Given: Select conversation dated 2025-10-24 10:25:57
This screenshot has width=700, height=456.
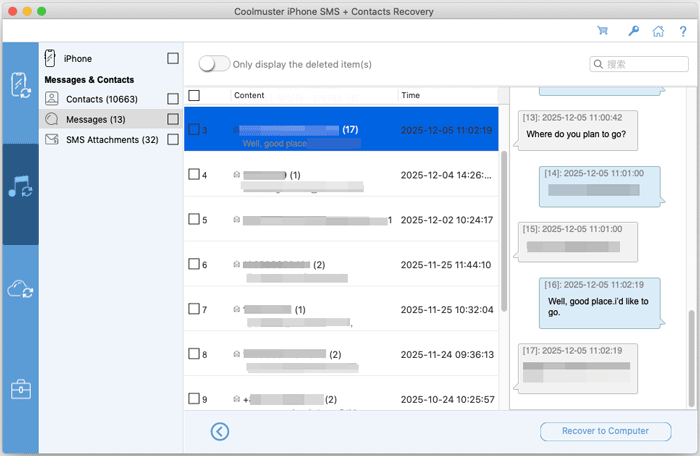Looking at the screenshot, I should click(x=341, y=394).
